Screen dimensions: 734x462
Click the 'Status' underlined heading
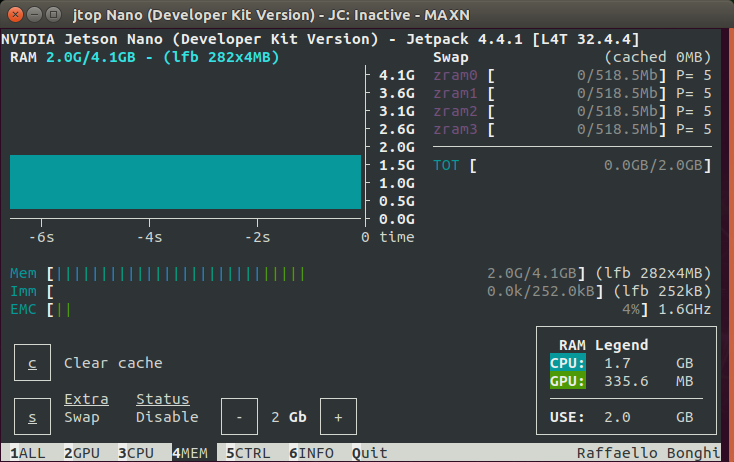163,399
